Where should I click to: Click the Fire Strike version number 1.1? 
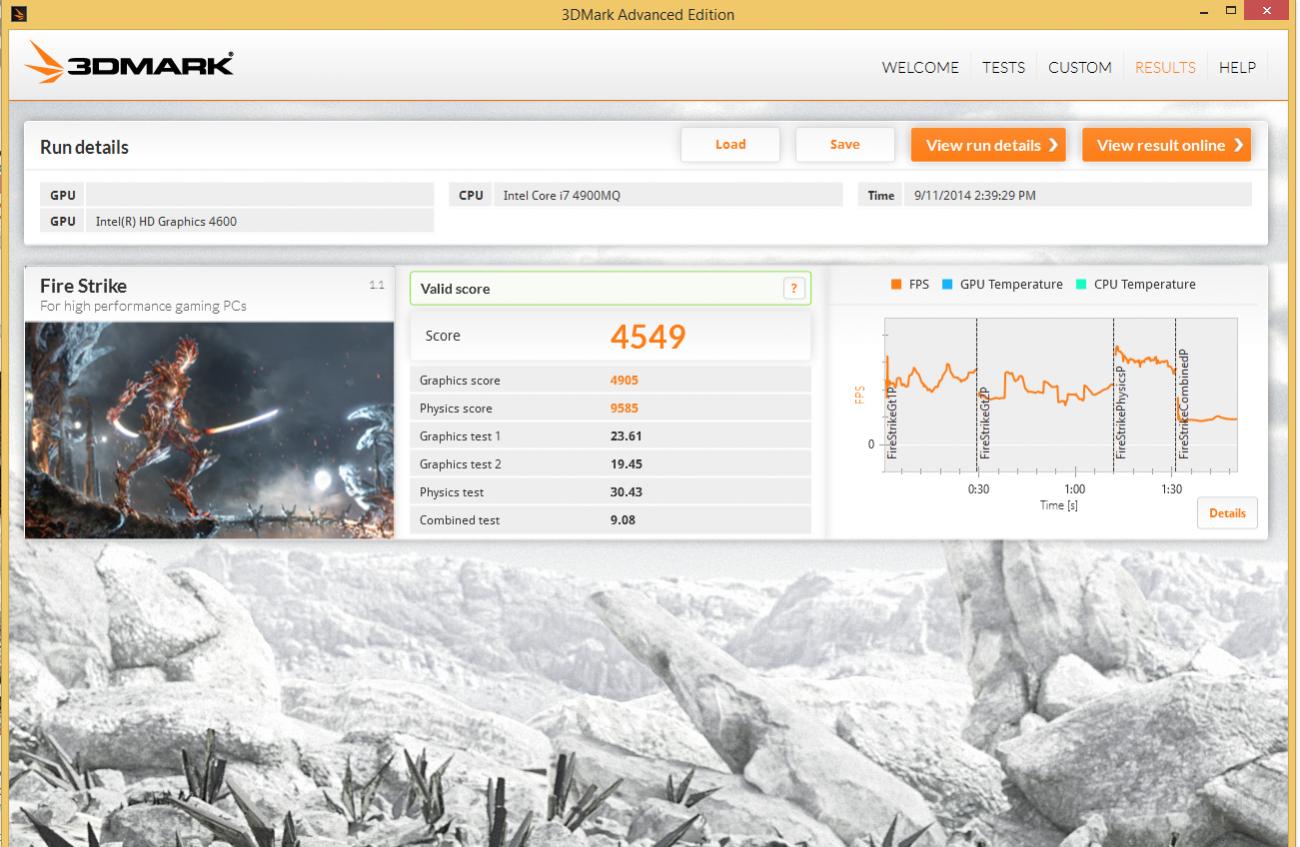[x=377, y=285]
